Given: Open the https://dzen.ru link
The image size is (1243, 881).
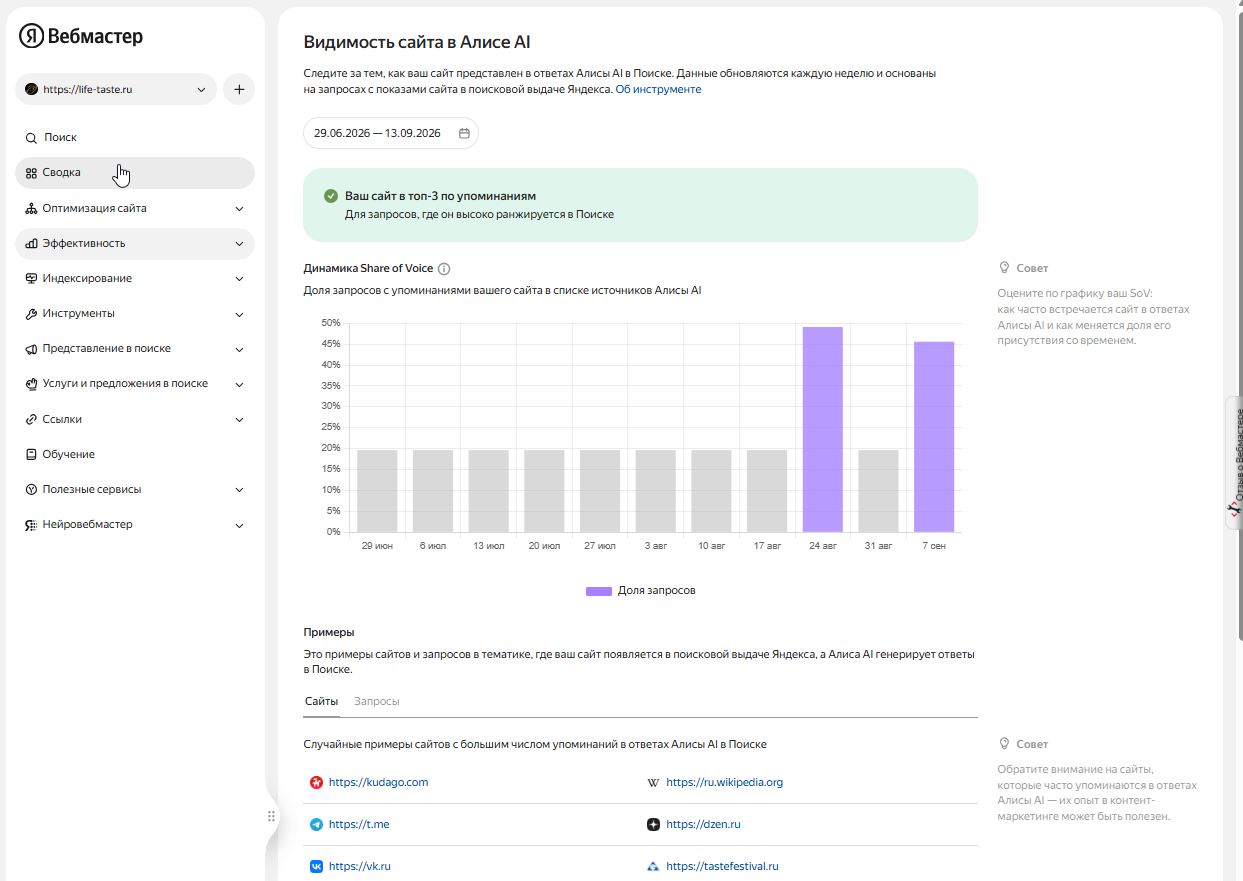Looking at the screenshot, I should (703, 824).
